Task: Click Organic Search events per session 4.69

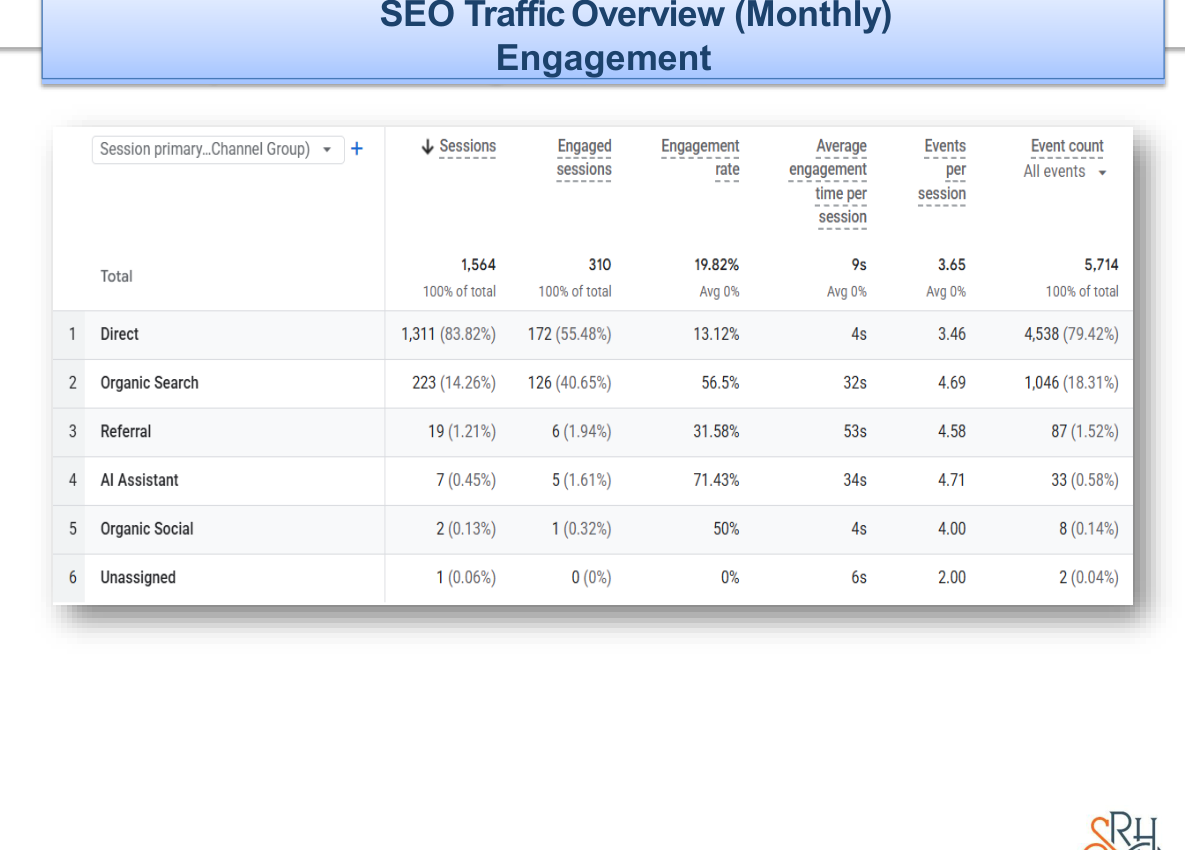Action: (951, 383)
